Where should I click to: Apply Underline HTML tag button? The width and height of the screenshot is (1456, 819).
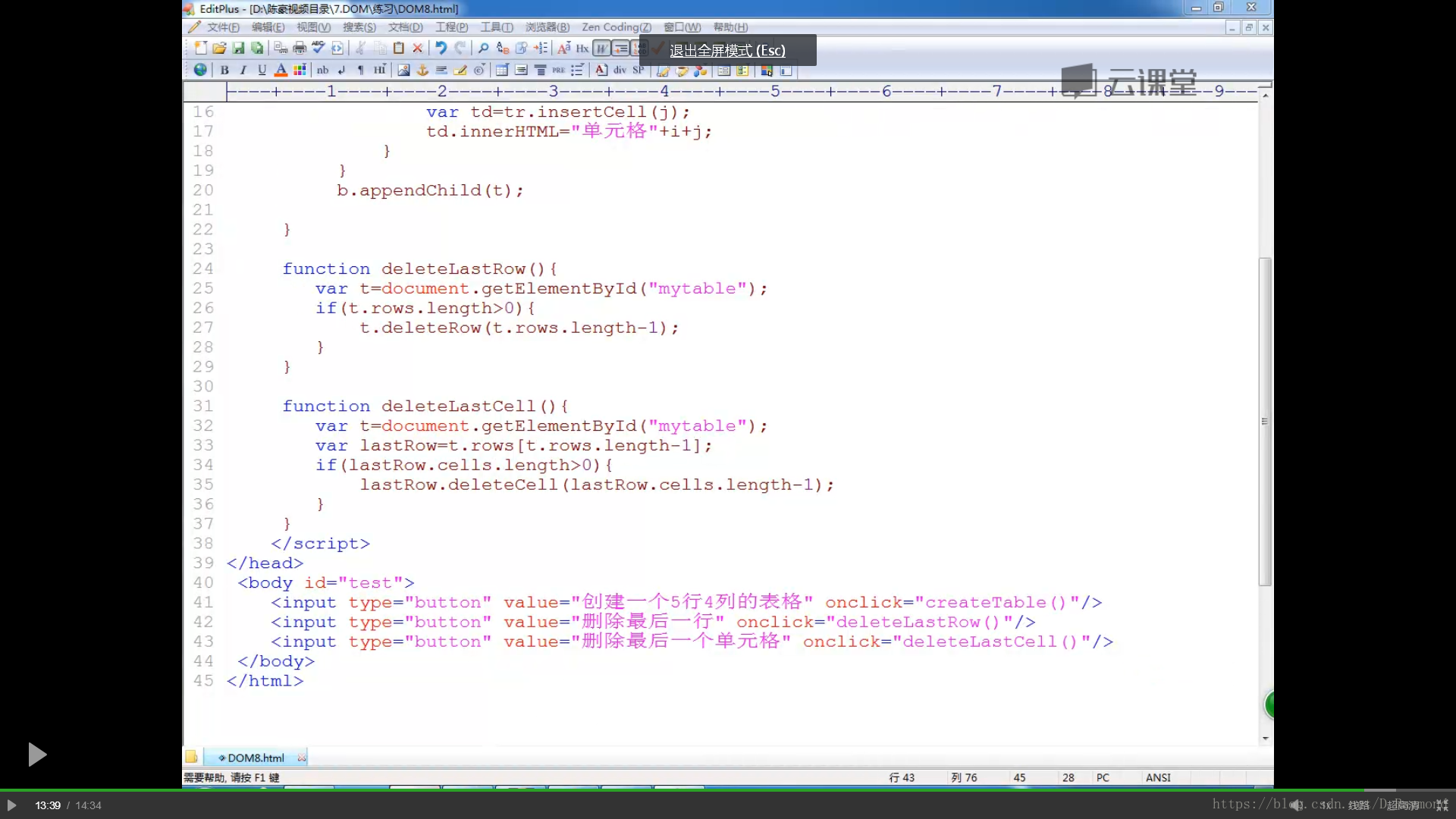click(262, 70)
